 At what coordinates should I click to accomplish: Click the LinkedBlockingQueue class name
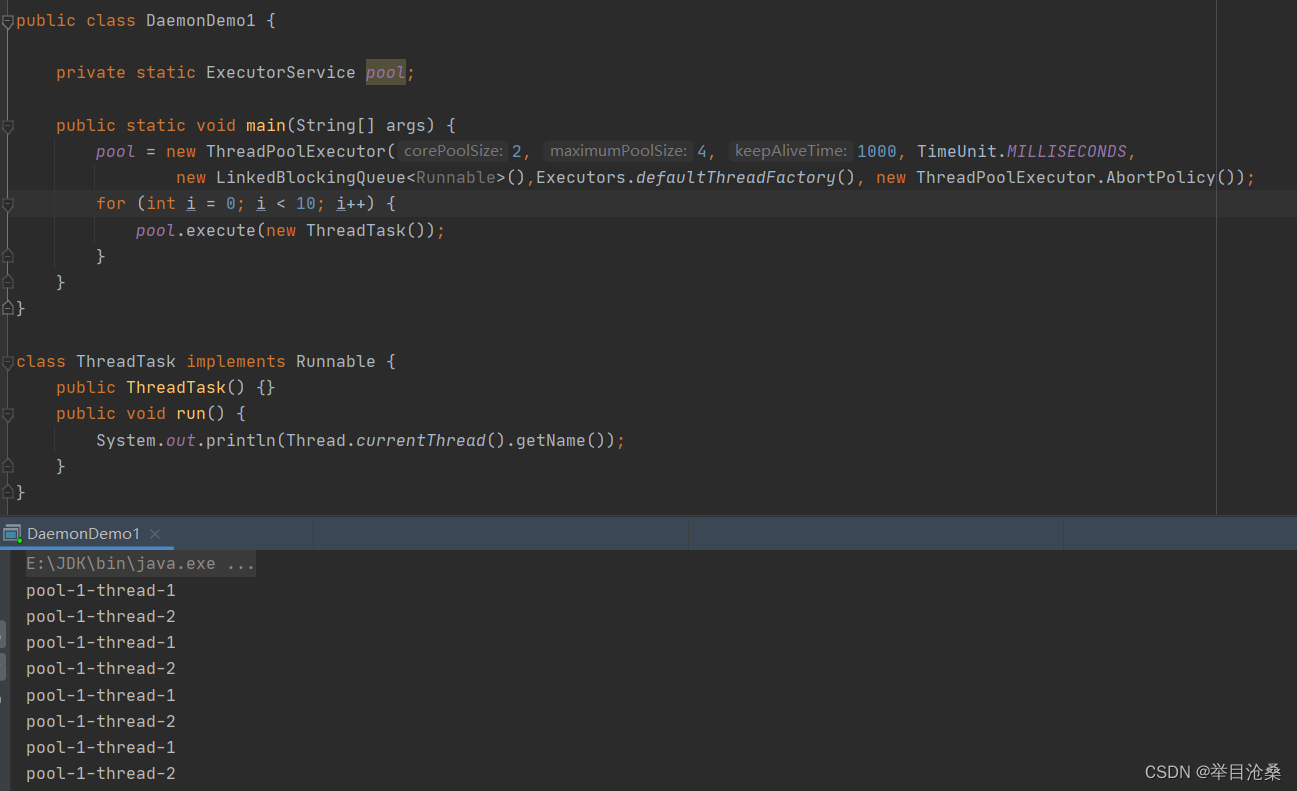tap(311, 178)
